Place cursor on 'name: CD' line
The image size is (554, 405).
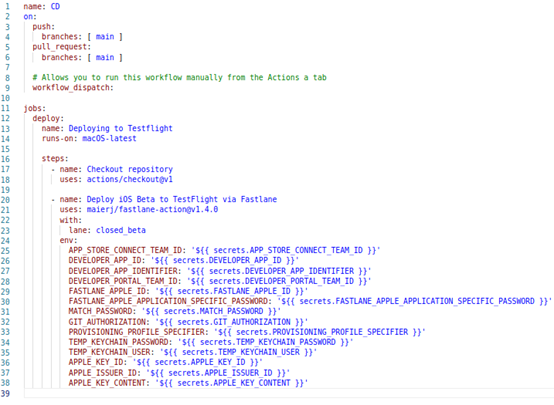coord(42,6)
